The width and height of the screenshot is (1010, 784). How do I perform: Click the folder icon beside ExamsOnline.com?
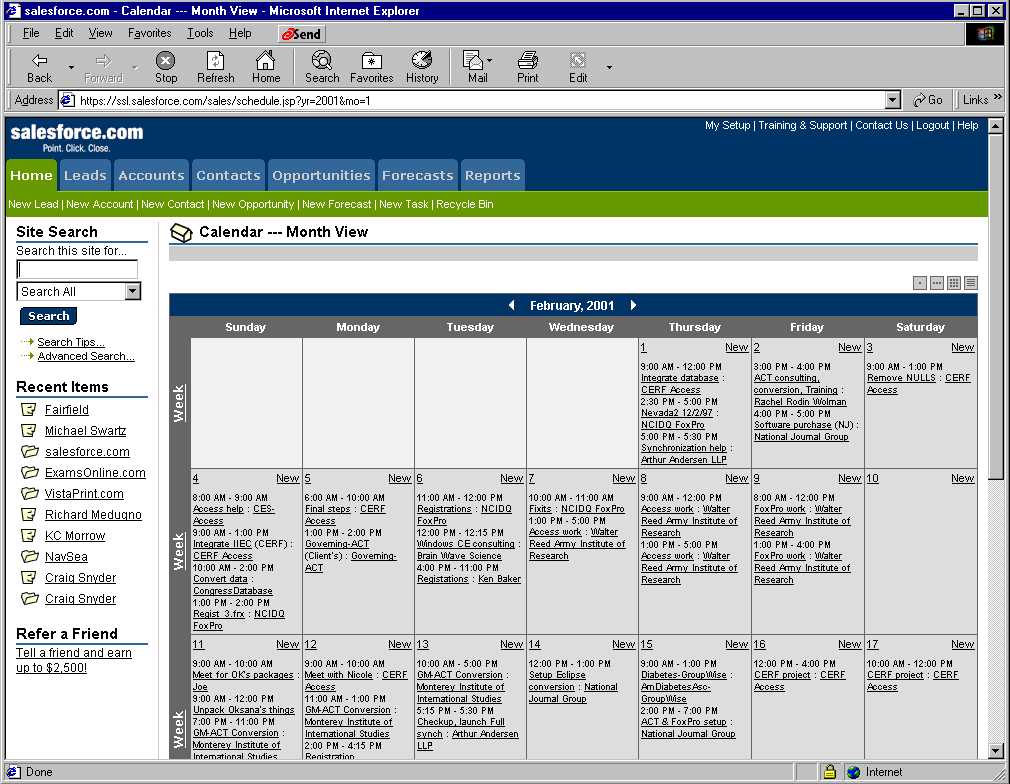(29, 472)
